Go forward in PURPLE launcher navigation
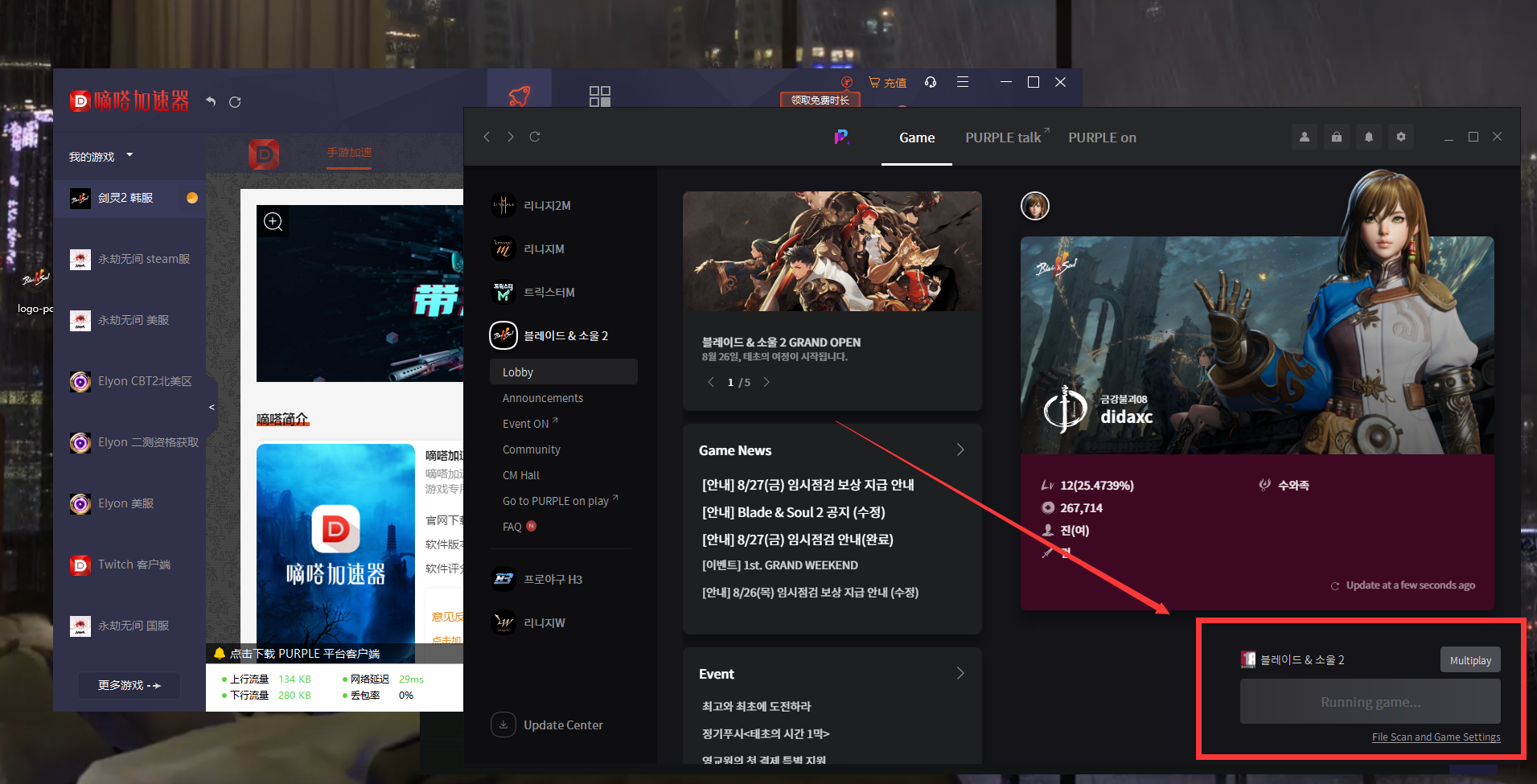 [x=510, y=137]
